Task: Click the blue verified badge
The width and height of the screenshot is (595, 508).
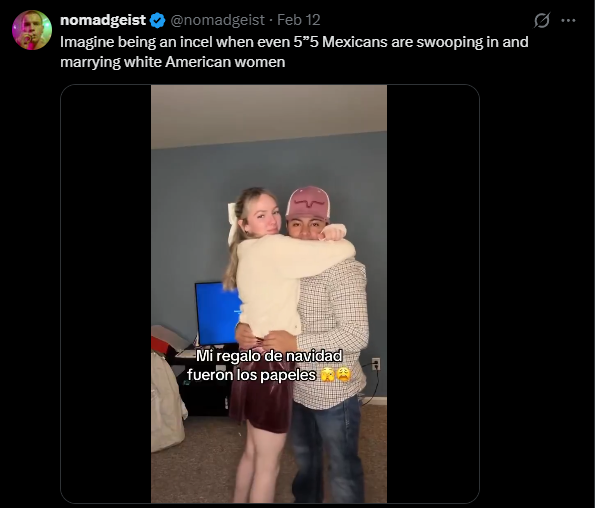Action: [157, 20]
